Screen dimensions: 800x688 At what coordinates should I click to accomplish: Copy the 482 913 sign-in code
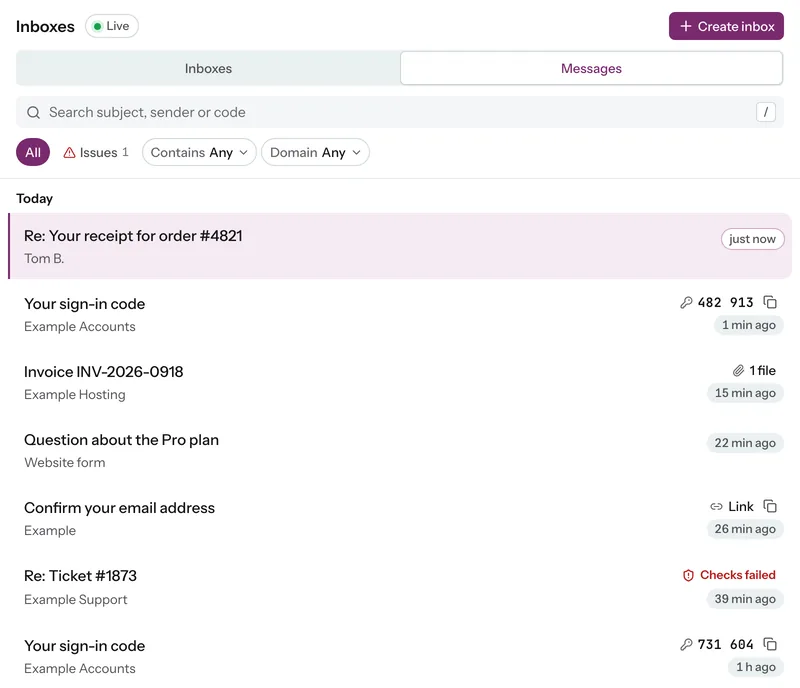coord(770,302)
